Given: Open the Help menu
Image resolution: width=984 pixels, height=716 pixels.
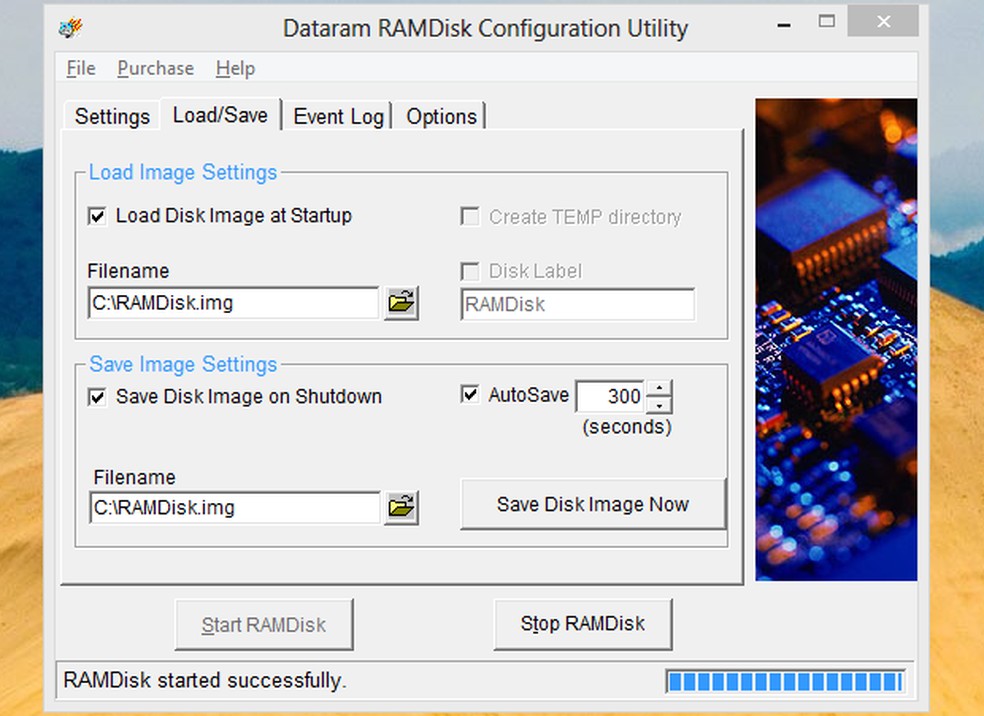Looking at the screenshot, I should pyautogui.click(x=235, y=68).
